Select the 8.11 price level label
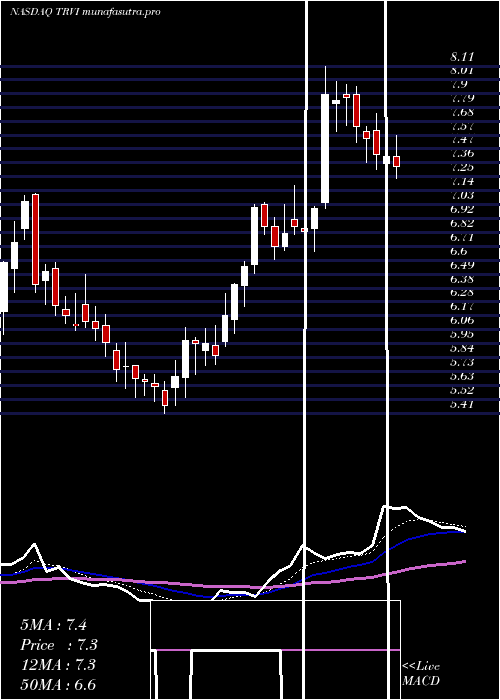This screenshot has height=700, width=500. click(462, 57)
